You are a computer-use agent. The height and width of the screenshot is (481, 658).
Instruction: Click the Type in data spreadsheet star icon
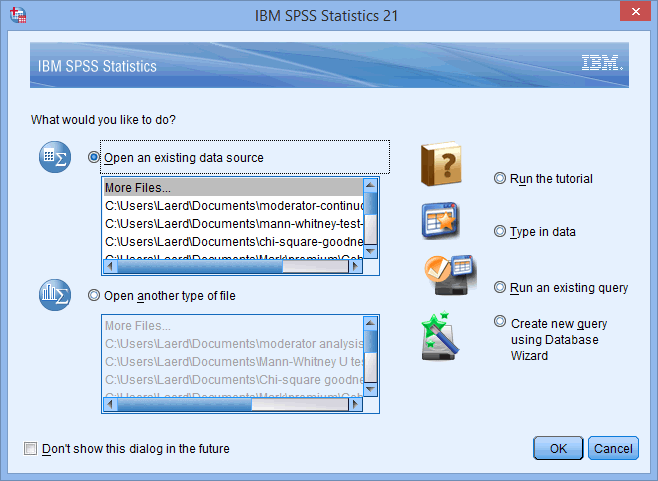440,220
